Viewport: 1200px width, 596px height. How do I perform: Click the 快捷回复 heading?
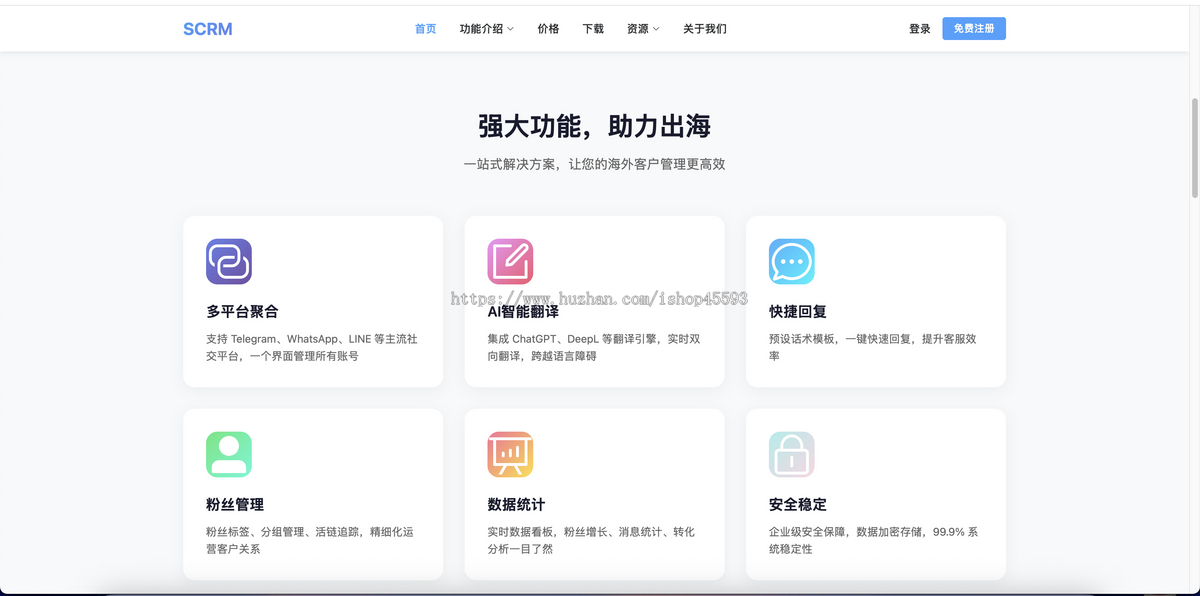798,312
